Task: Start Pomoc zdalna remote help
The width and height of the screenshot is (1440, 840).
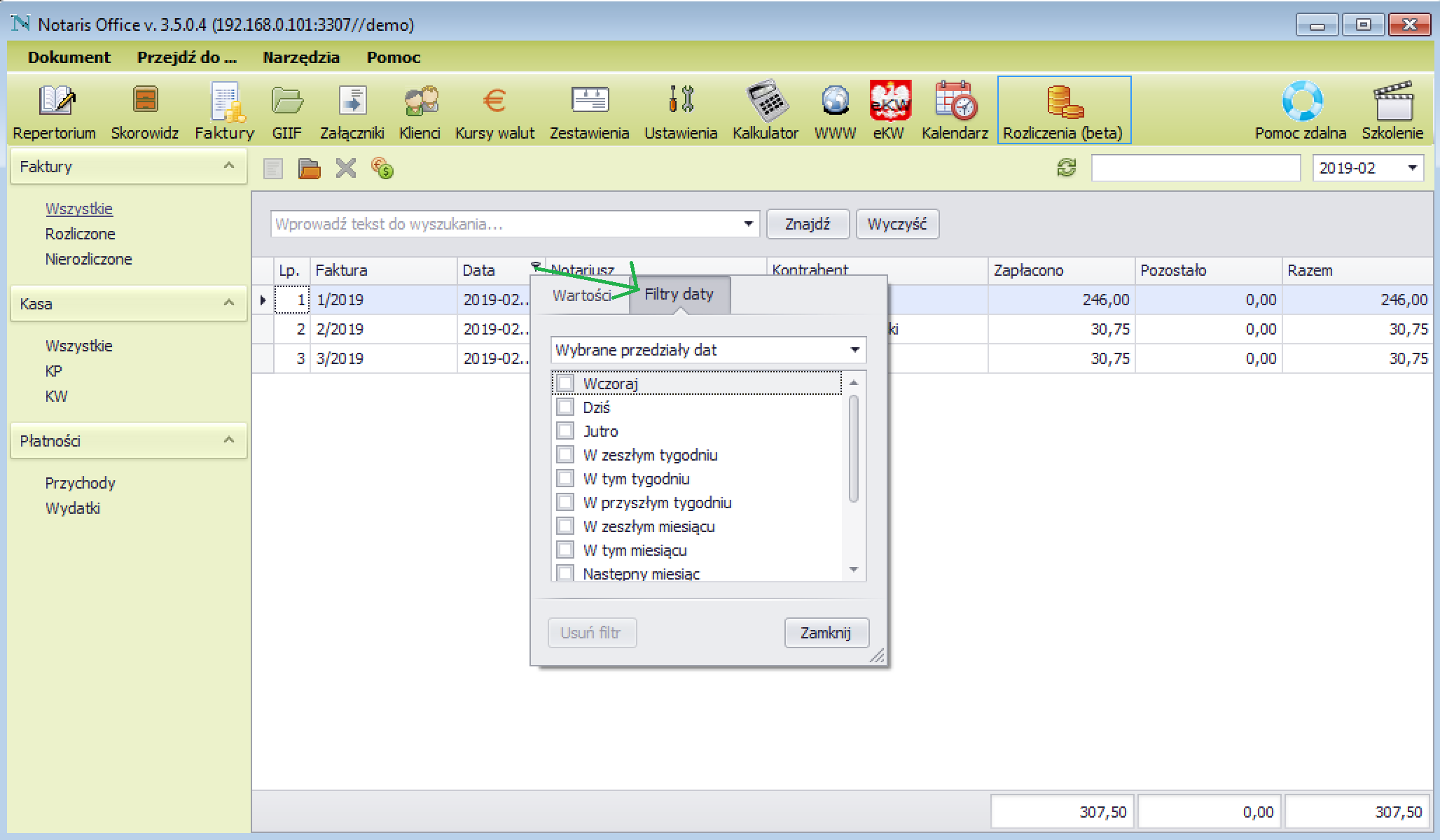Action: click(x=1301, y=111)
